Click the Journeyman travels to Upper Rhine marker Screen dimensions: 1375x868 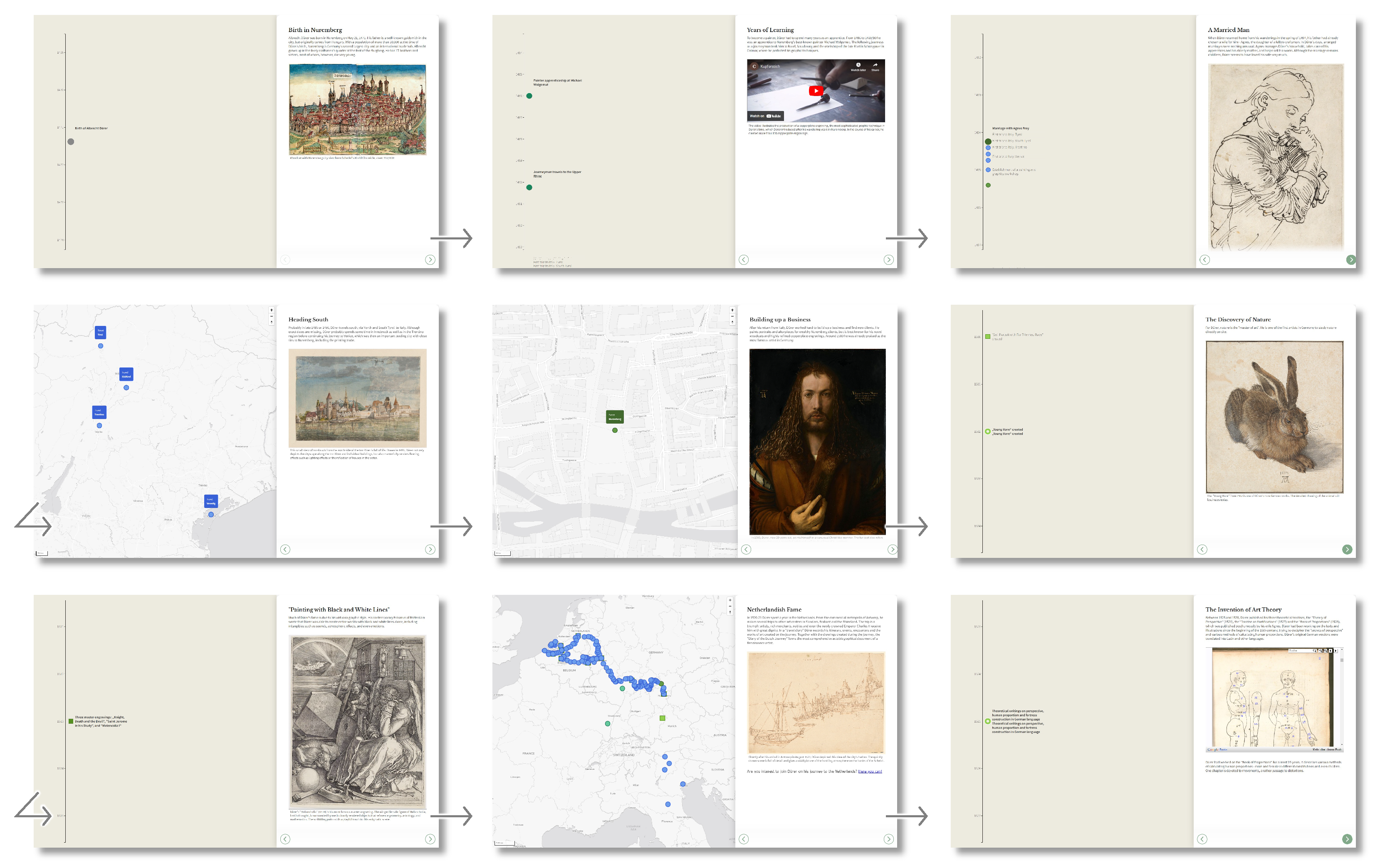pos(529,187)
